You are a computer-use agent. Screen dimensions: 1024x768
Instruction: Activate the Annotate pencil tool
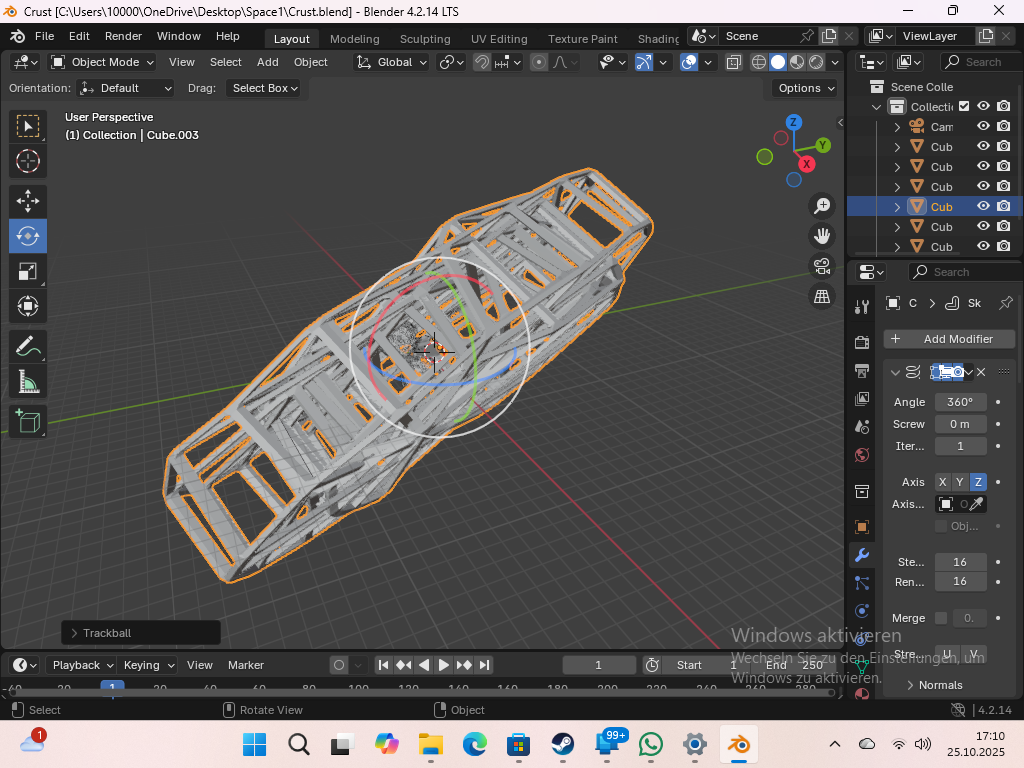[28, 346]
